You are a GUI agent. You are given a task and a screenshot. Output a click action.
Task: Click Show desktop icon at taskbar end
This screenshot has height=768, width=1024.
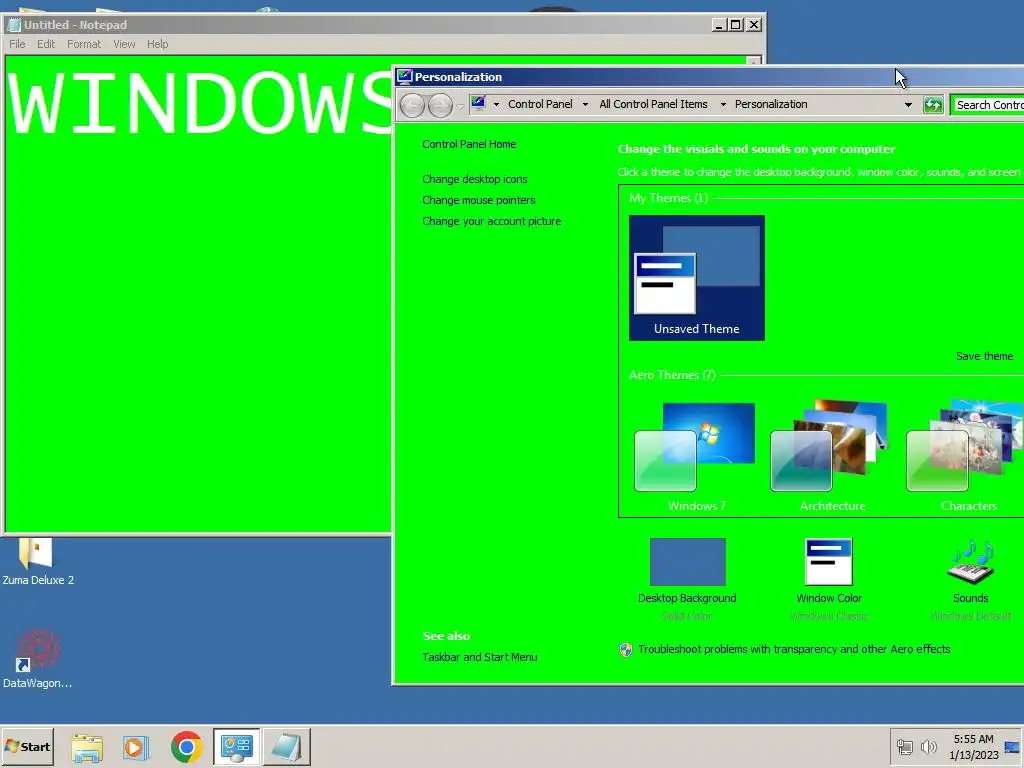point(1012,747)
